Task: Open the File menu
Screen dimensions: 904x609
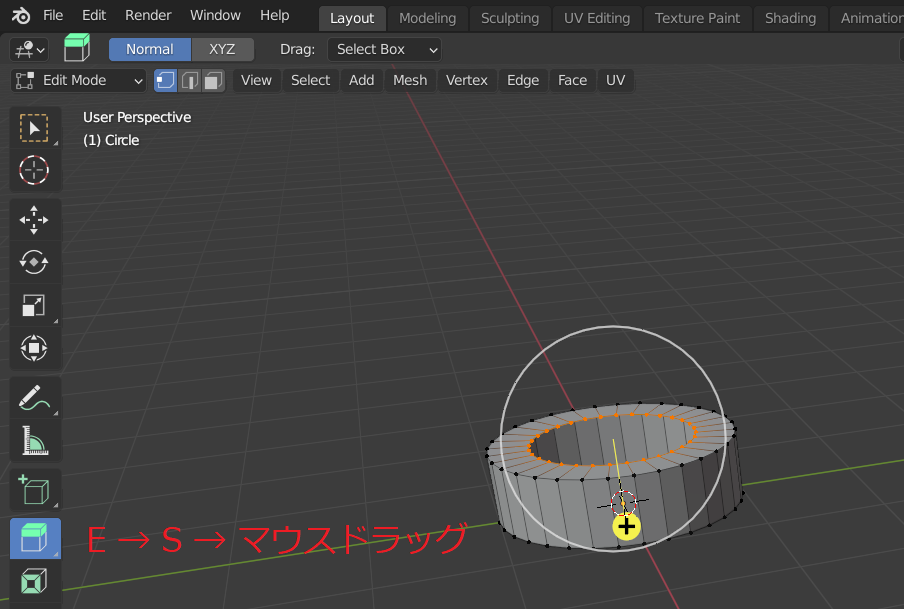Action: pos(53,16)
